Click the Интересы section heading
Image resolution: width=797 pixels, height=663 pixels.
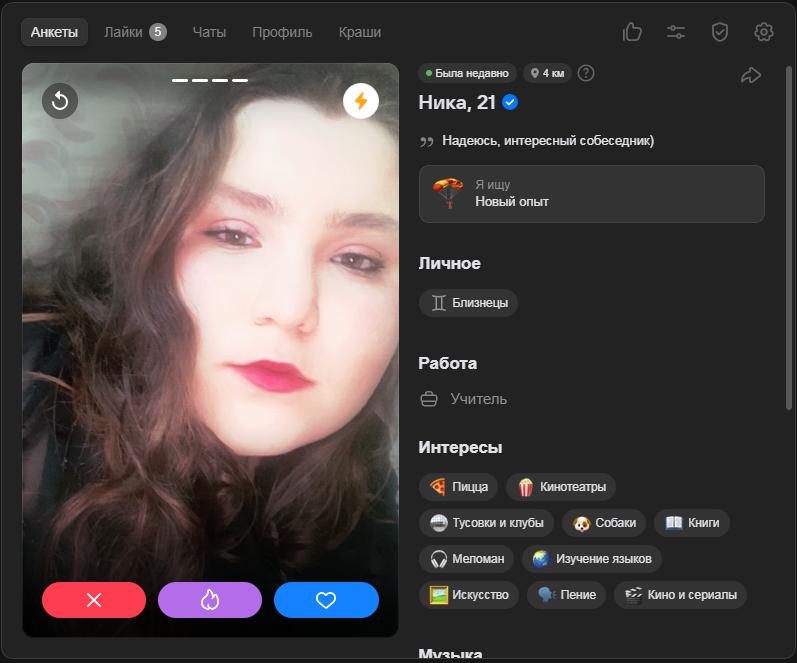460,447
